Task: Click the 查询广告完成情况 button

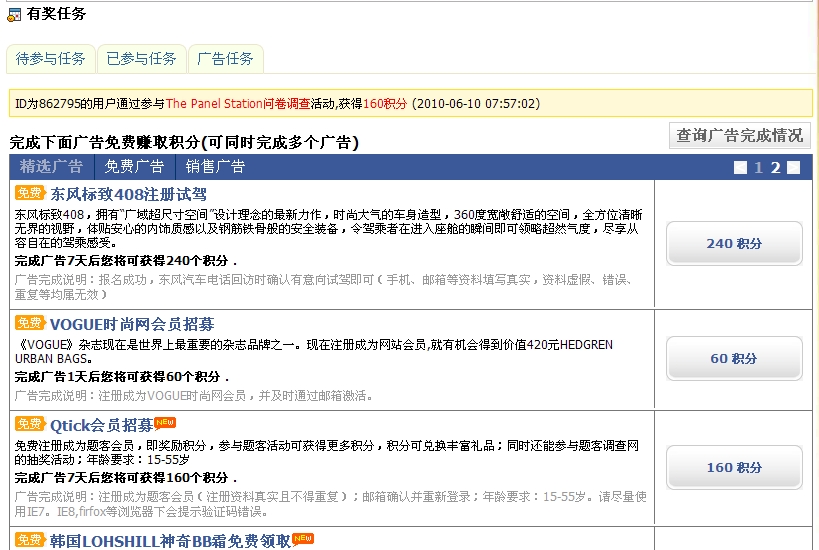Action: (740, 136)
